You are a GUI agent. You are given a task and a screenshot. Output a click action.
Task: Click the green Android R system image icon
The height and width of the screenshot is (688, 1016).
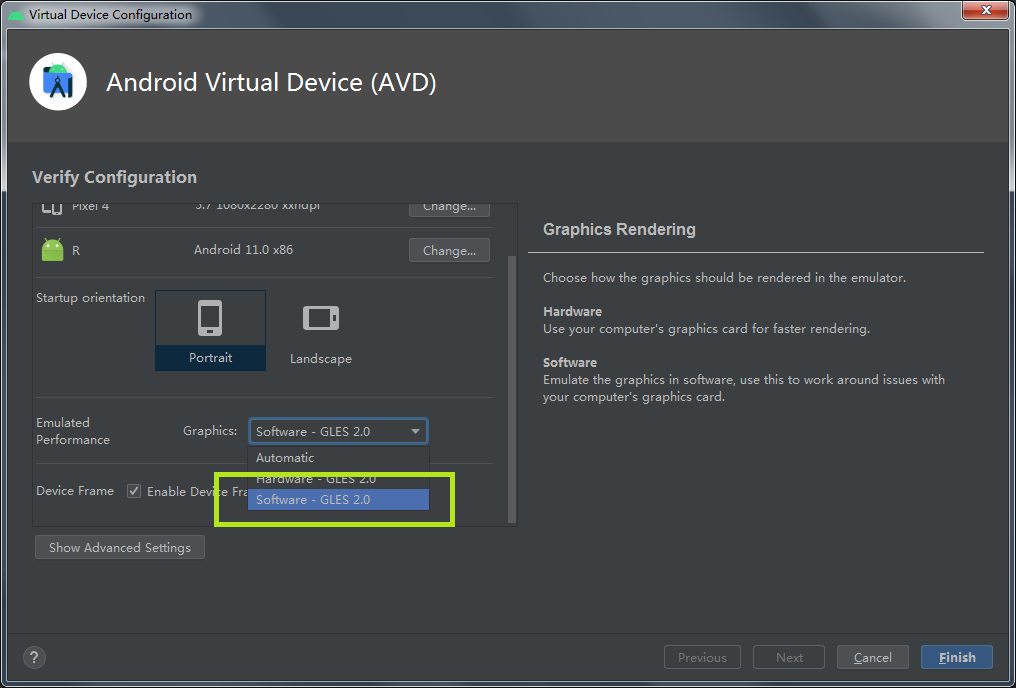(x=52, y=249)
